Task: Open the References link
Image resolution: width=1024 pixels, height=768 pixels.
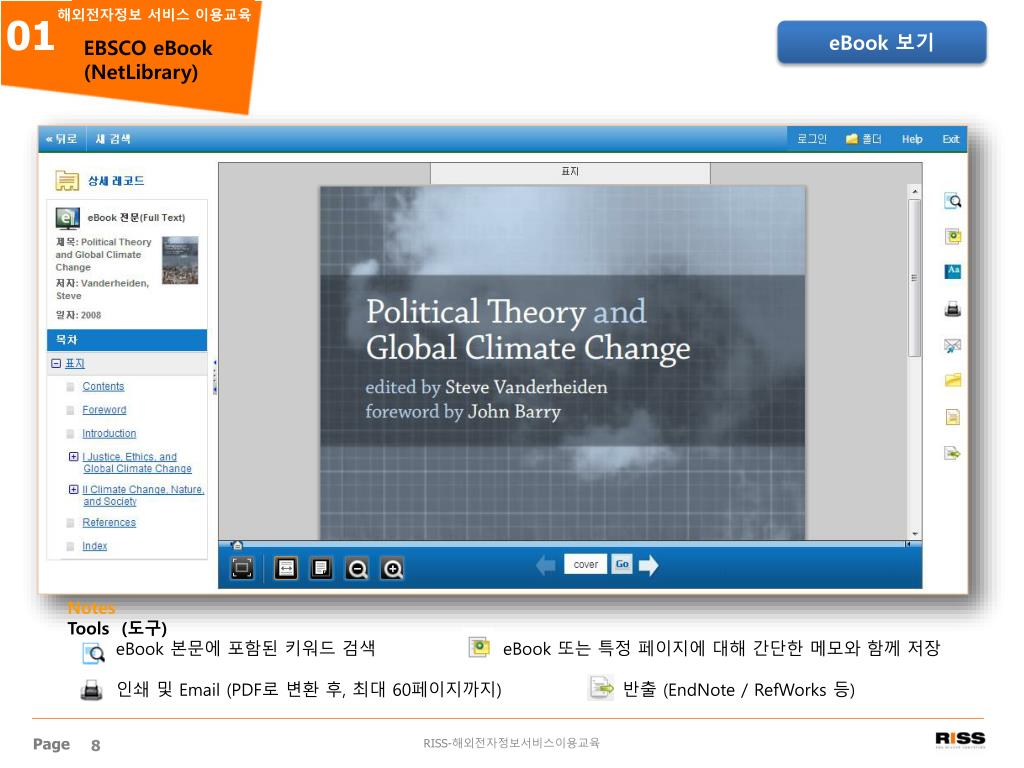Action: (x=109, y=522)
